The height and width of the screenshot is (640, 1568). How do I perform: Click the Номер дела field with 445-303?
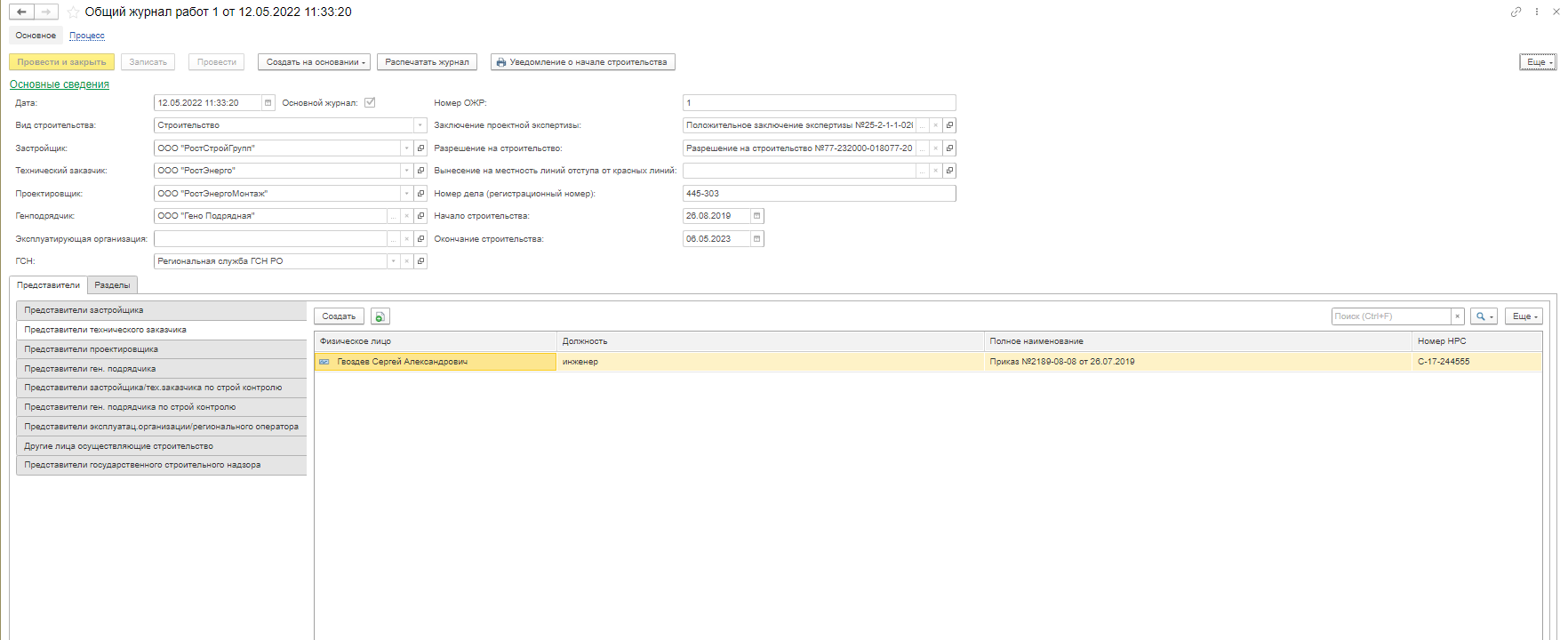pos(820,194)
